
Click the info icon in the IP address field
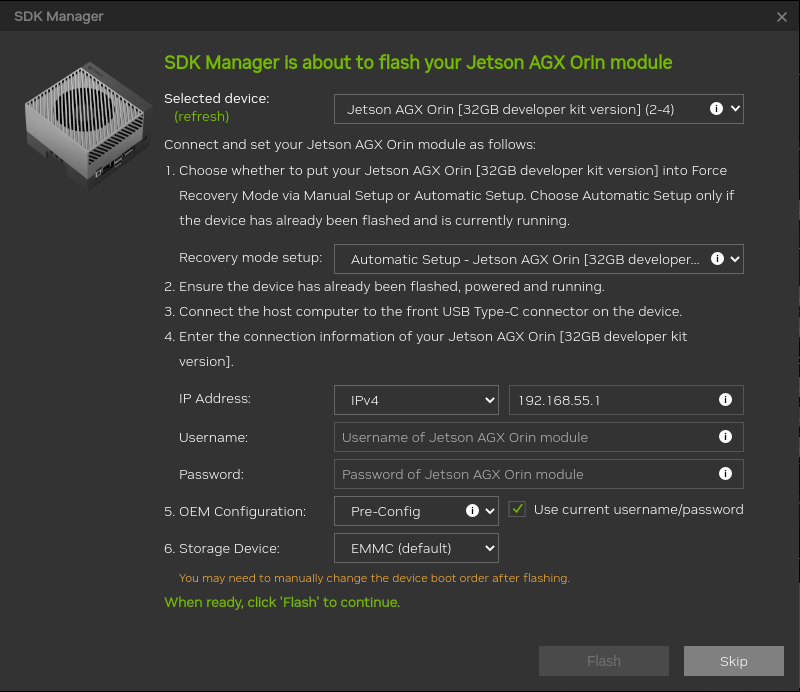pos(725,400)
